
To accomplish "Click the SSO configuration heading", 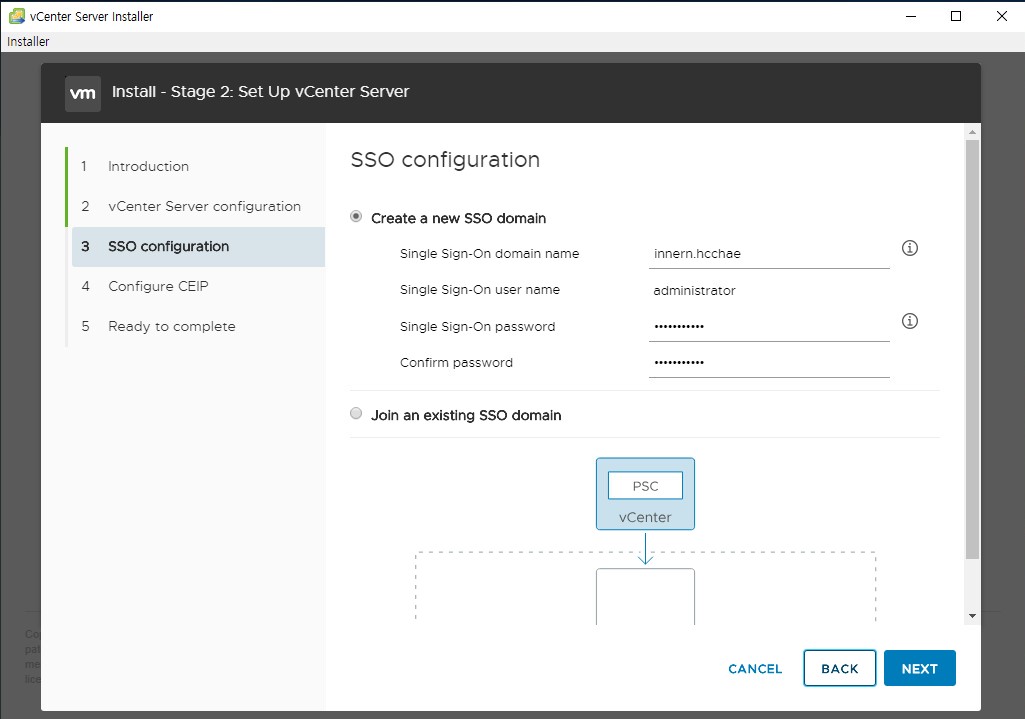I will pyautogui.click(x=445, y=159).
